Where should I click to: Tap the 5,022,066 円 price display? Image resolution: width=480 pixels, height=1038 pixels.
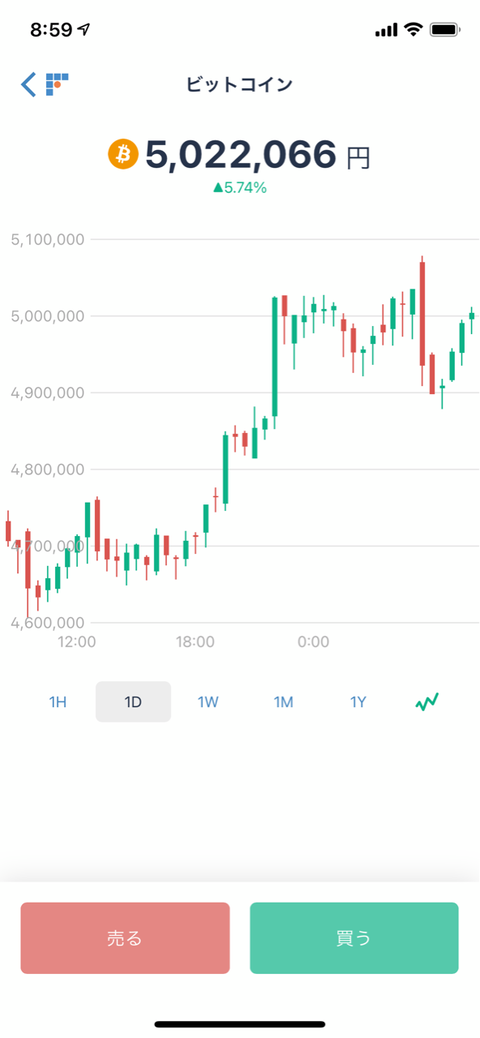pyautogui.click(x=257, y=156)
